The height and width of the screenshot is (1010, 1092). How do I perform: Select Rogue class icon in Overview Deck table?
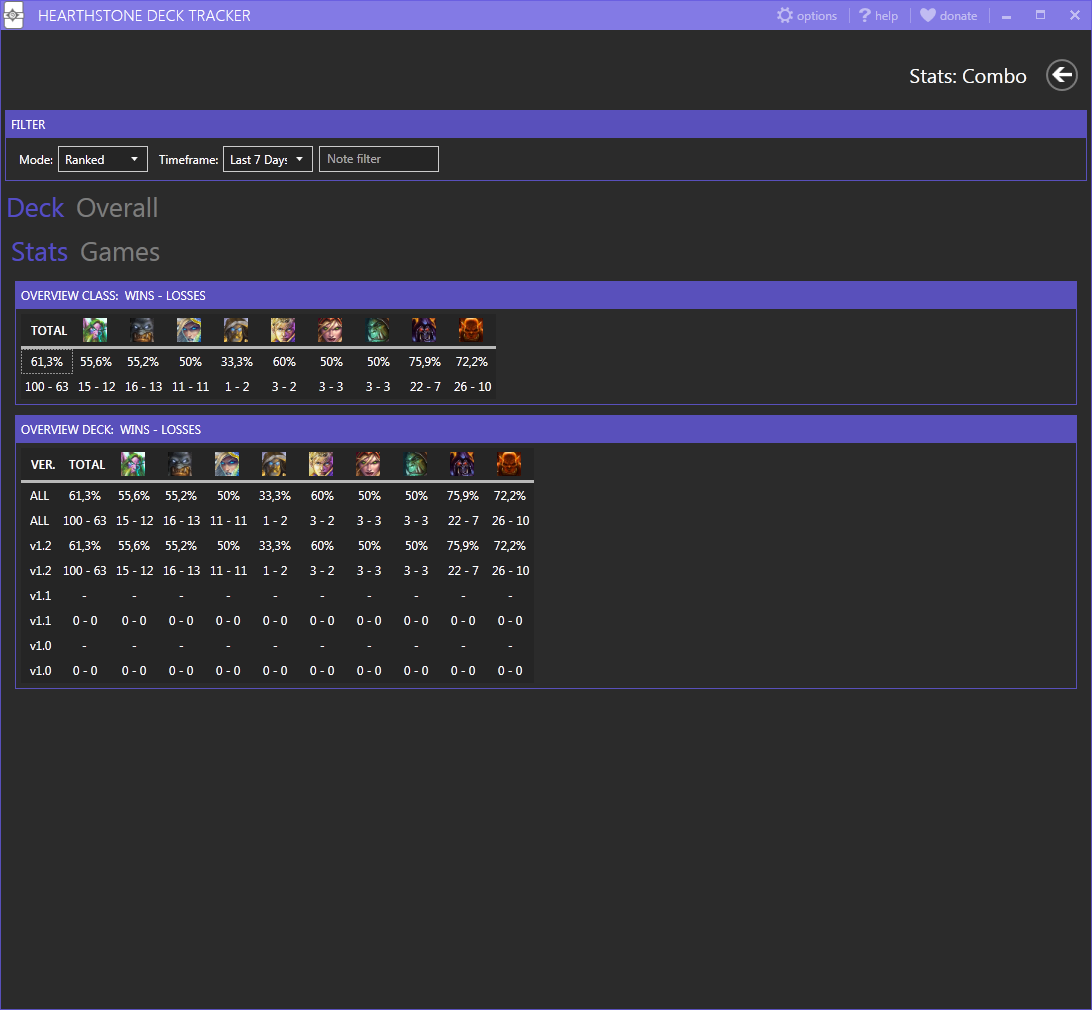pyautogui.click(x=368, y=464)
